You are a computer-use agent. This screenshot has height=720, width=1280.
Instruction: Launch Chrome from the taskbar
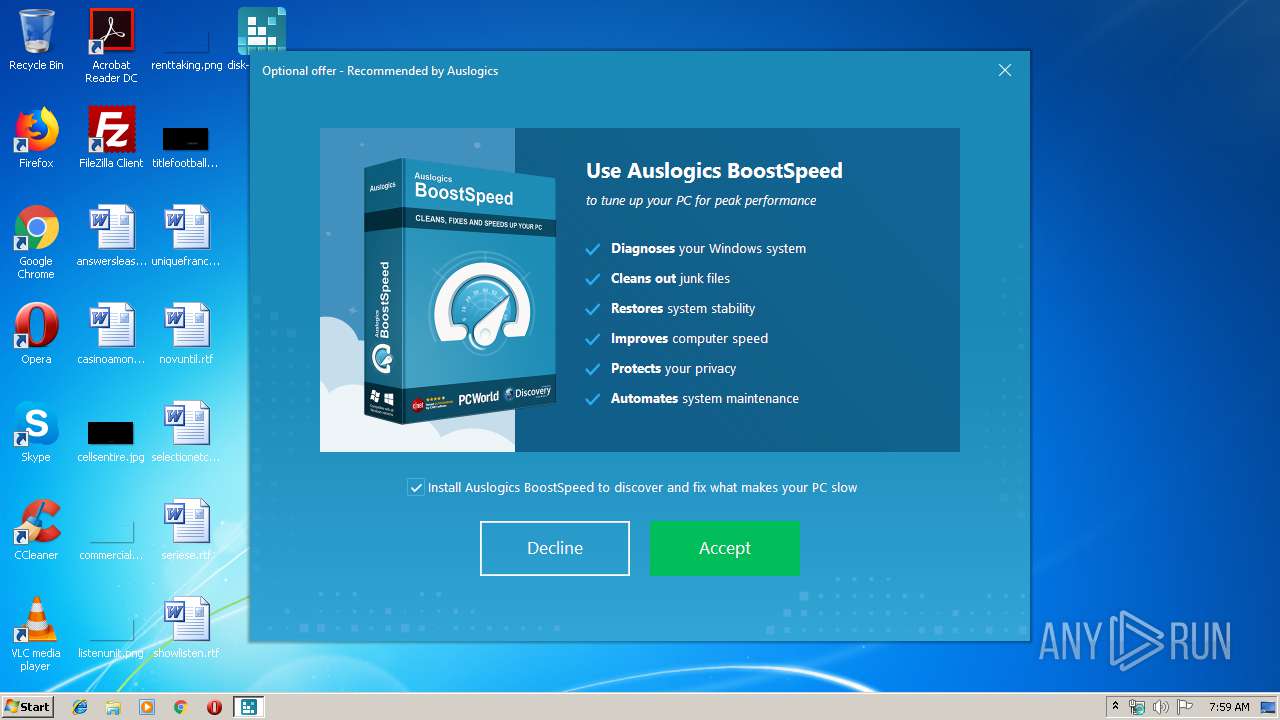pyautogui.click(x=180, y=707)
